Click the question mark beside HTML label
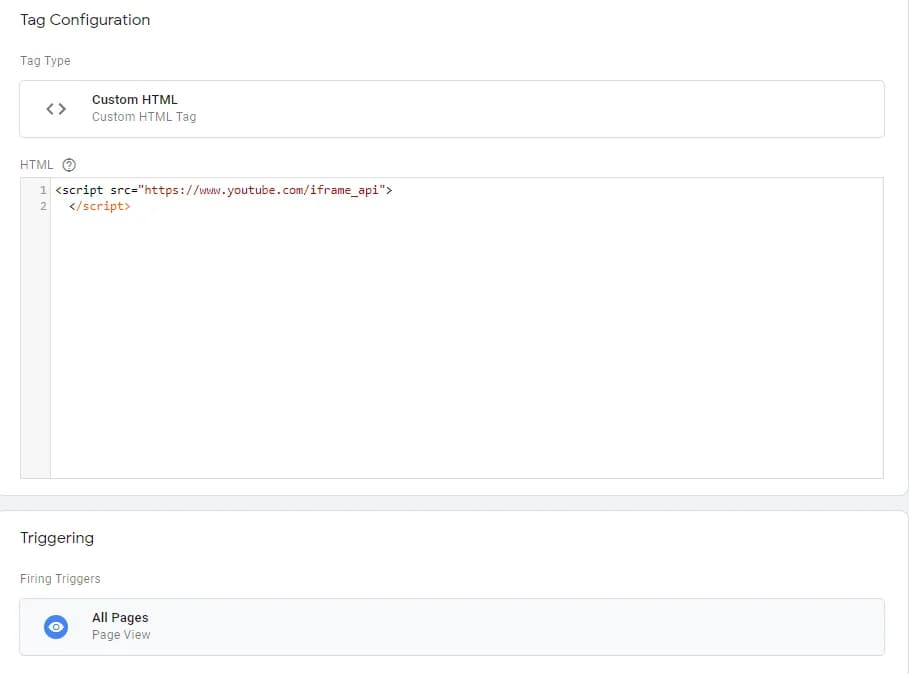This screenshot has height=674, width=909. pyautogui.click(x=67, y=164)
